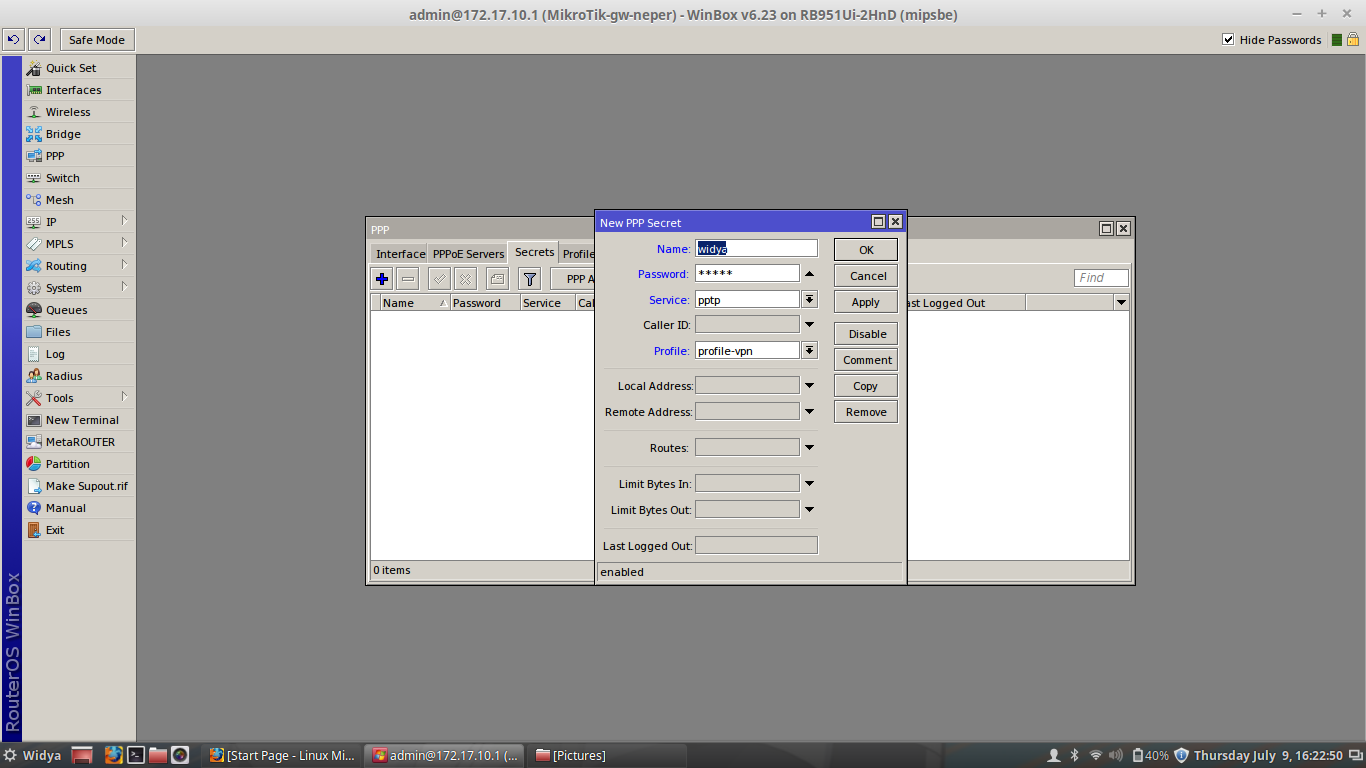The image size is (1366, 768).
Task: Click the blue plus Add button in PPP
Action: 382,279
